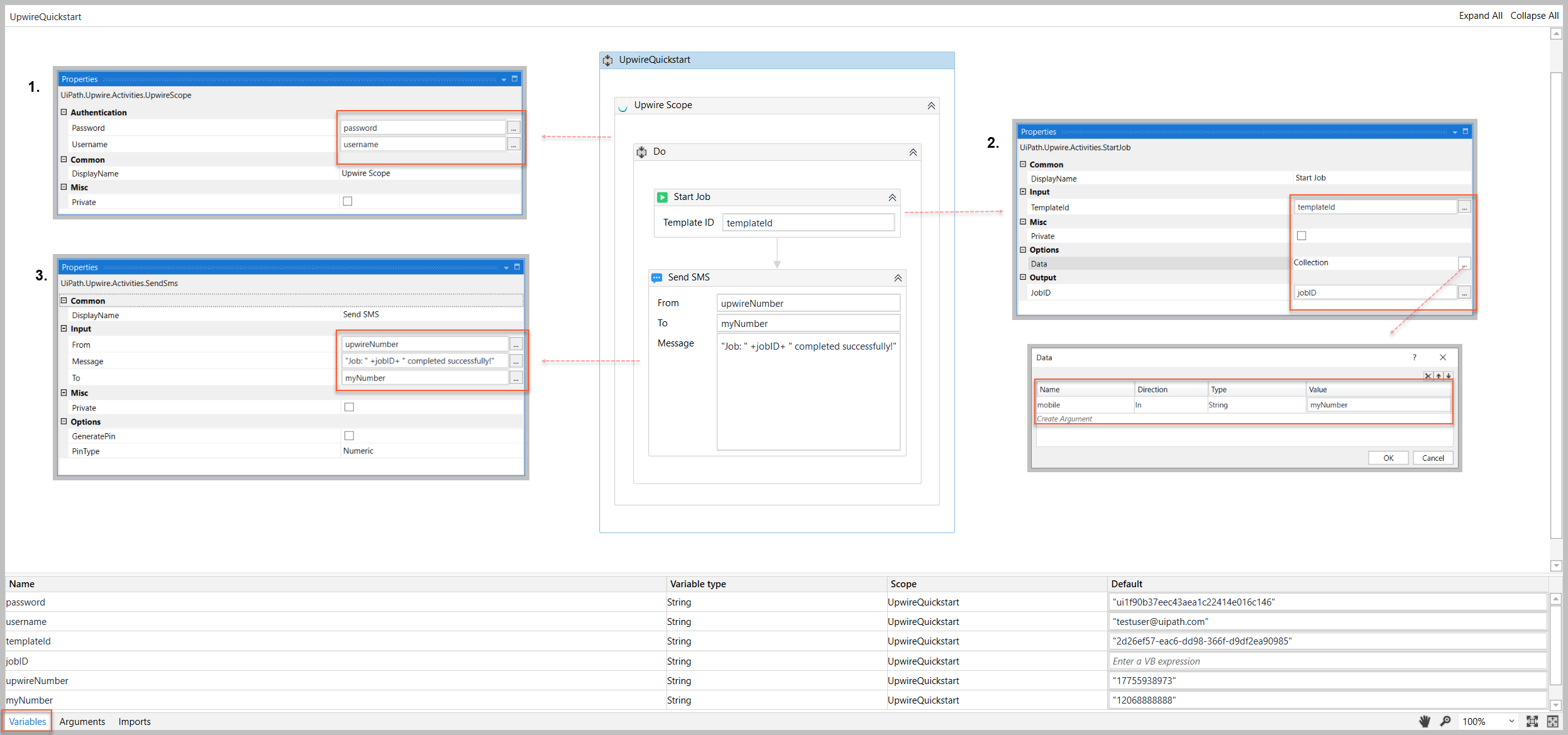Collapse Input section in SendSms properties
Image resolution: width=1568 pixels, height=735 pixels.
point(63,328)
